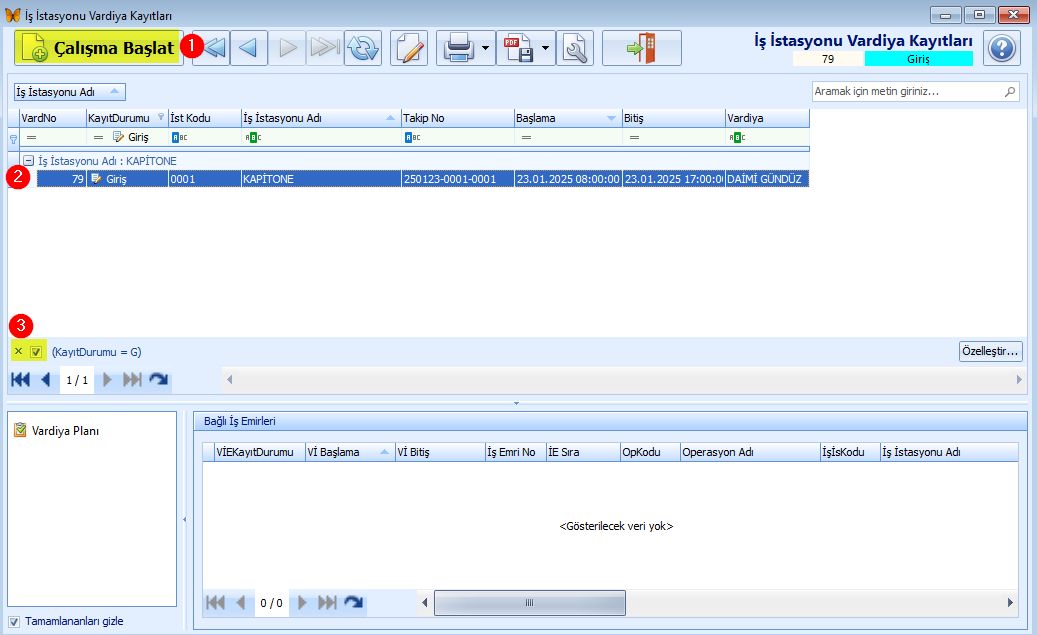Click the Özelleştir... button
The width and height of the screenshot is (1037, 635).
(x=990, y=351)
